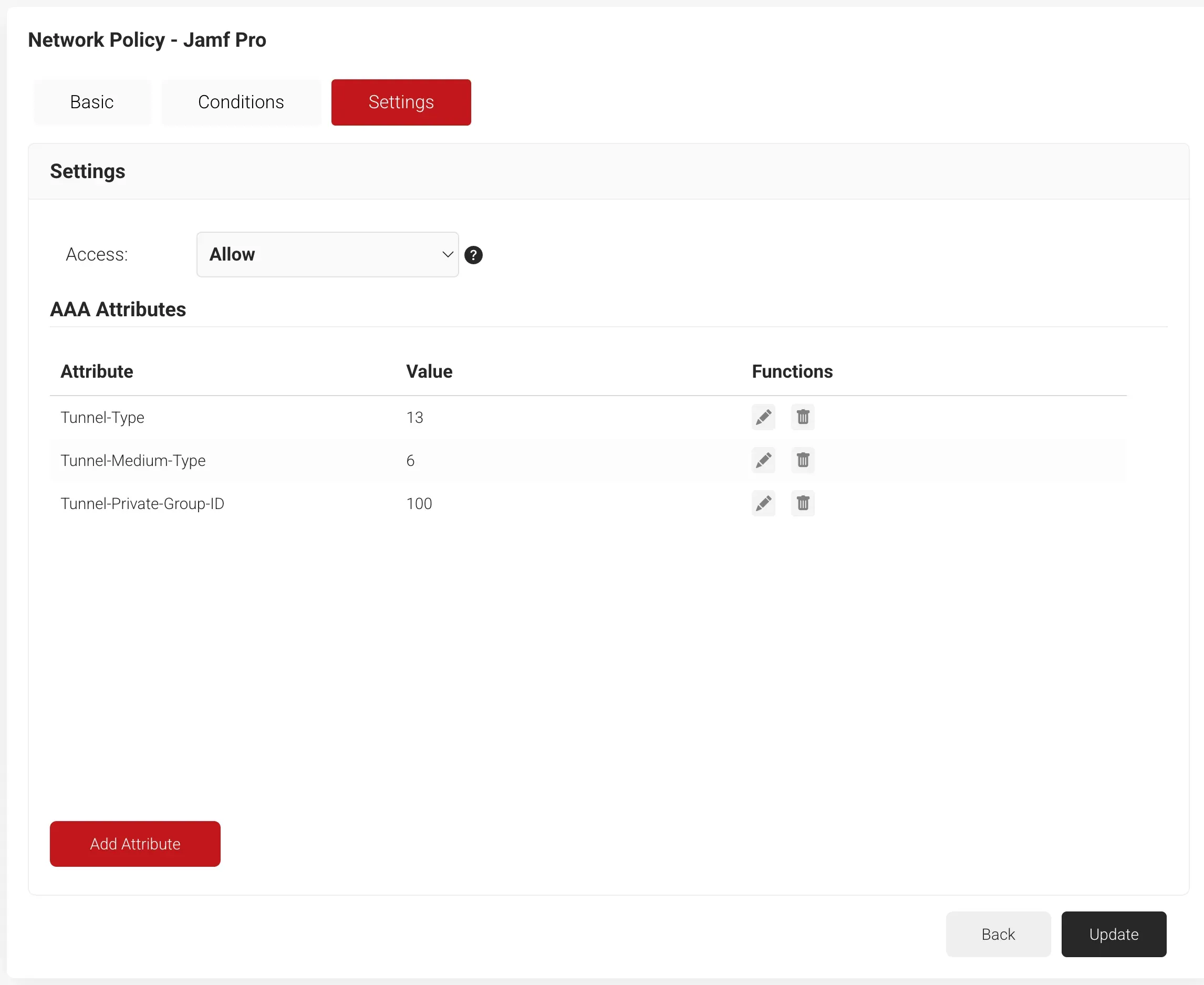Delete the Tunnel-Private-Group-ID attribute
This screenshot has height=985, width=1204.
point(802,503)
